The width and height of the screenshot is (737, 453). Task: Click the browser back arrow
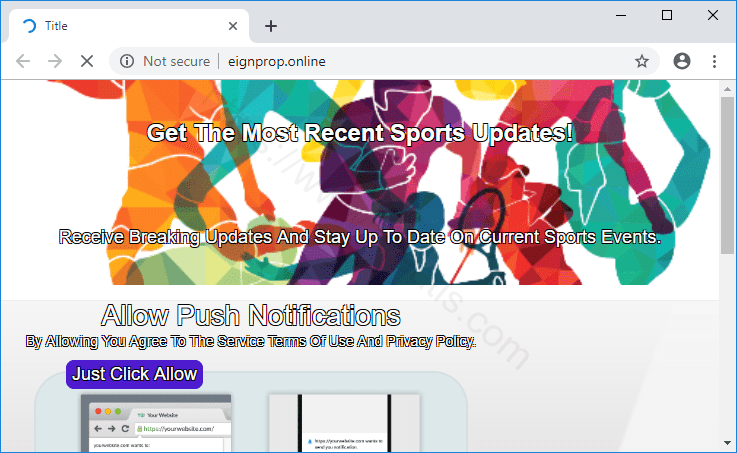point(22,61)
